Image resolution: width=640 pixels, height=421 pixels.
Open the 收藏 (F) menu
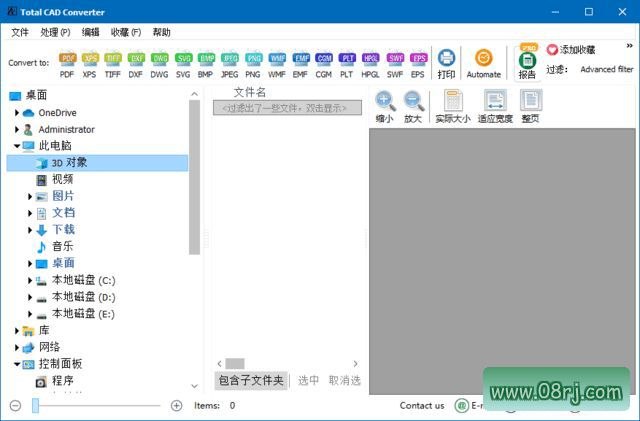[x=126, y=32]
